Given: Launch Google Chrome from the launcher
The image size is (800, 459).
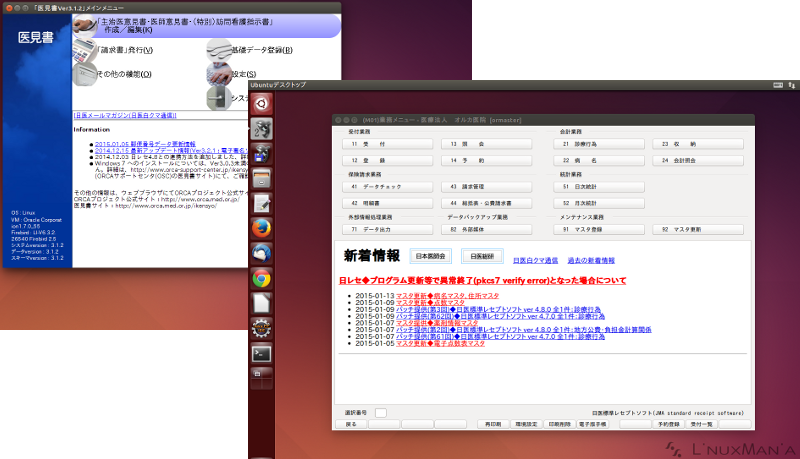Looking at the screenshot, I should (x=261, y=278).
